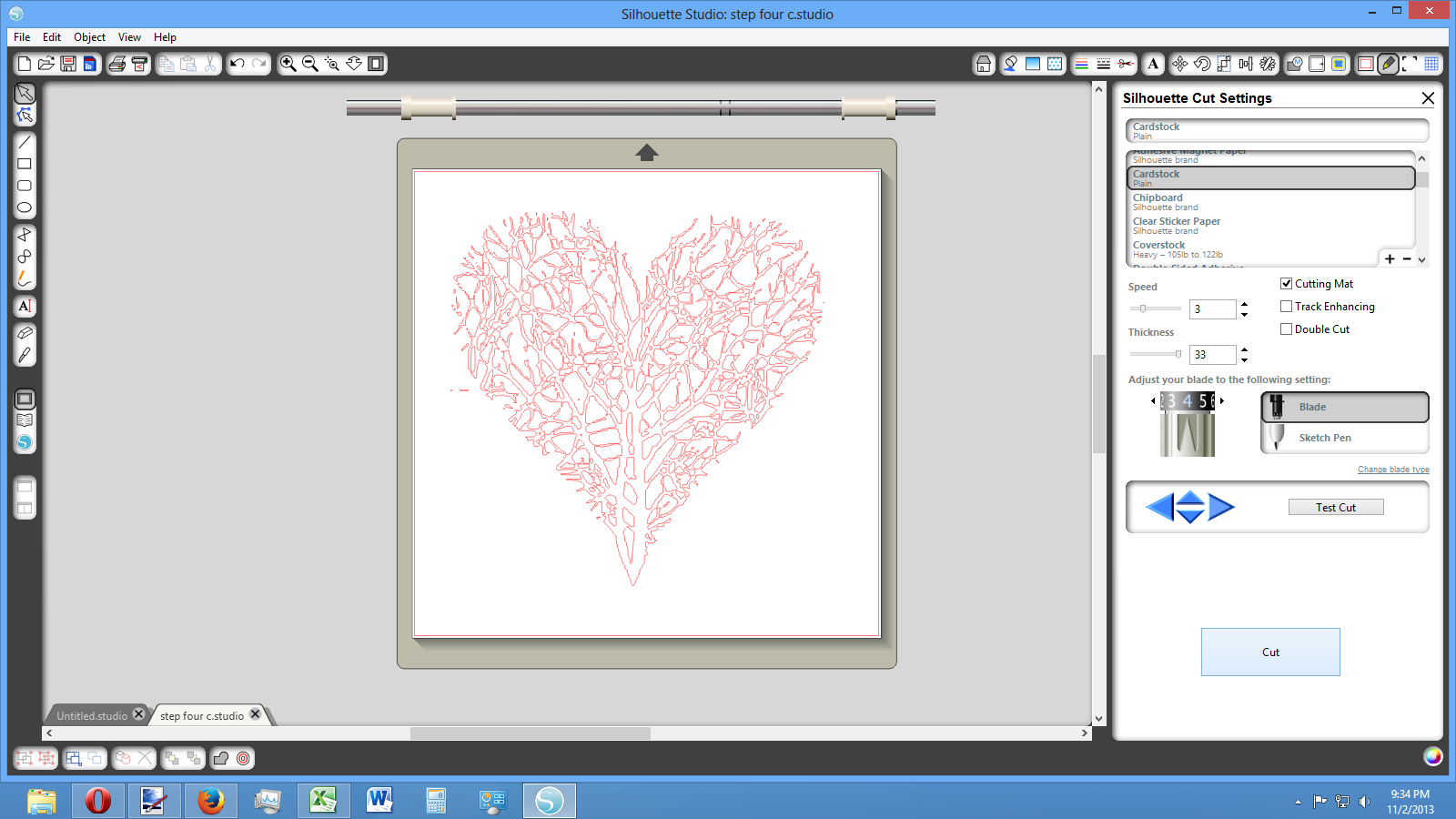Select the Blade tool option
This screenshot has width=1456, height=819.
coord(1345,407)
